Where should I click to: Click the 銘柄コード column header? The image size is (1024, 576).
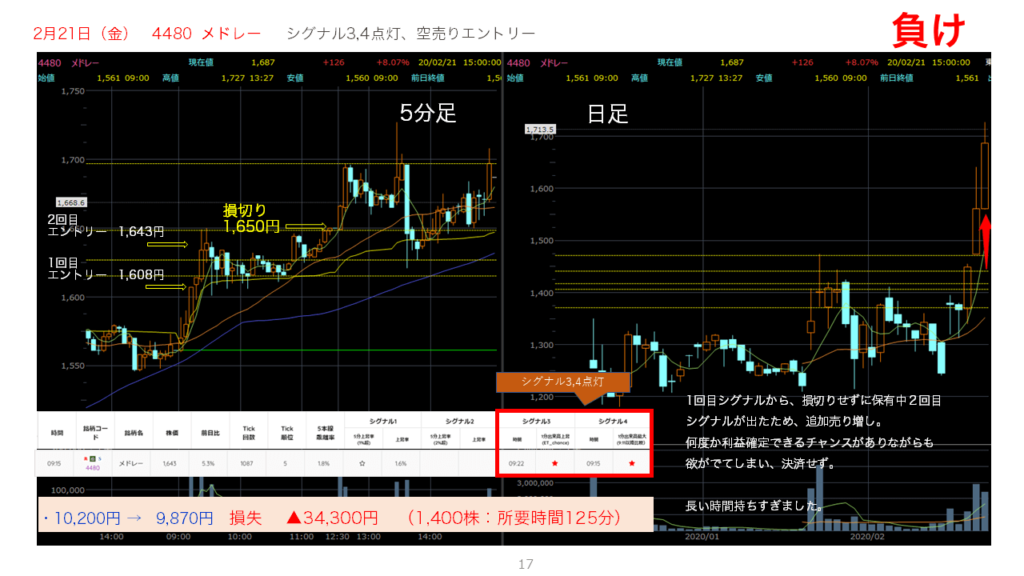(95, 432)
